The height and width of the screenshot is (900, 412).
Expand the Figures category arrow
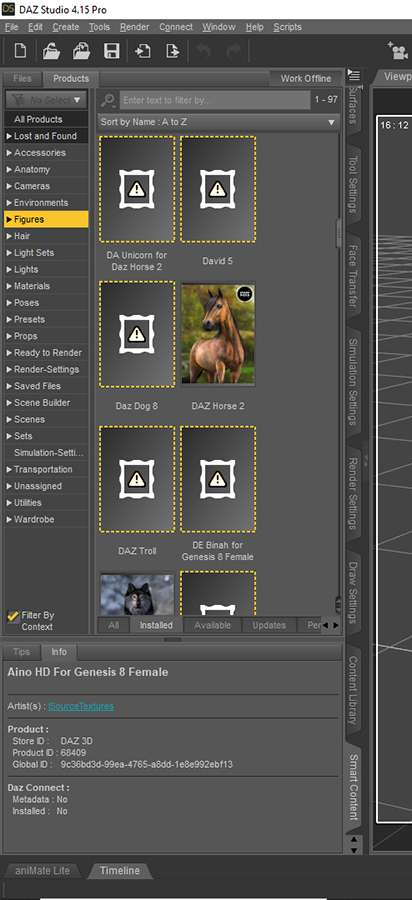(9, 219)
